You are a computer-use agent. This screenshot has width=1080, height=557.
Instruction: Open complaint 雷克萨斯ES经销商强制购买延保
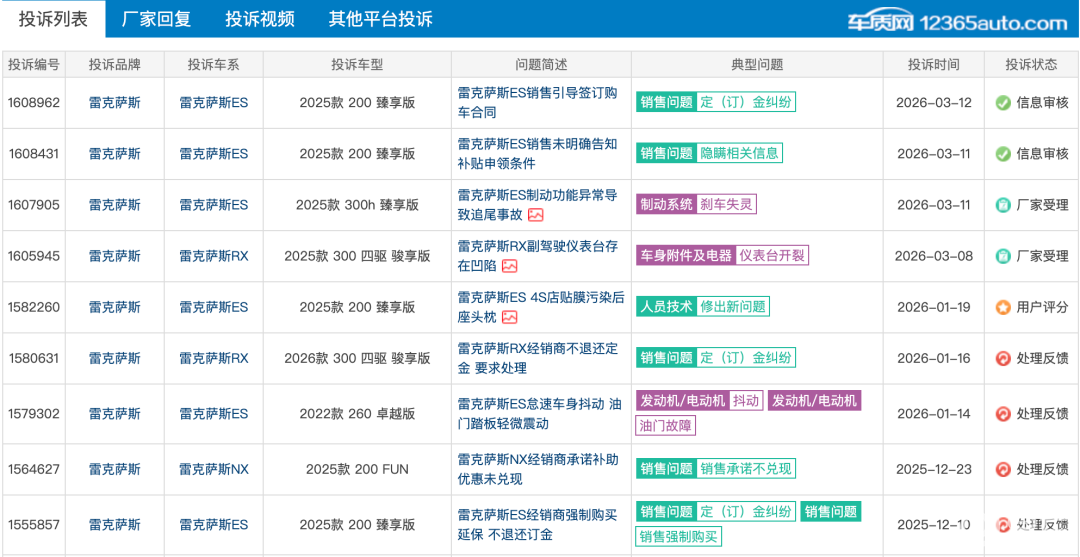point(537,524)
